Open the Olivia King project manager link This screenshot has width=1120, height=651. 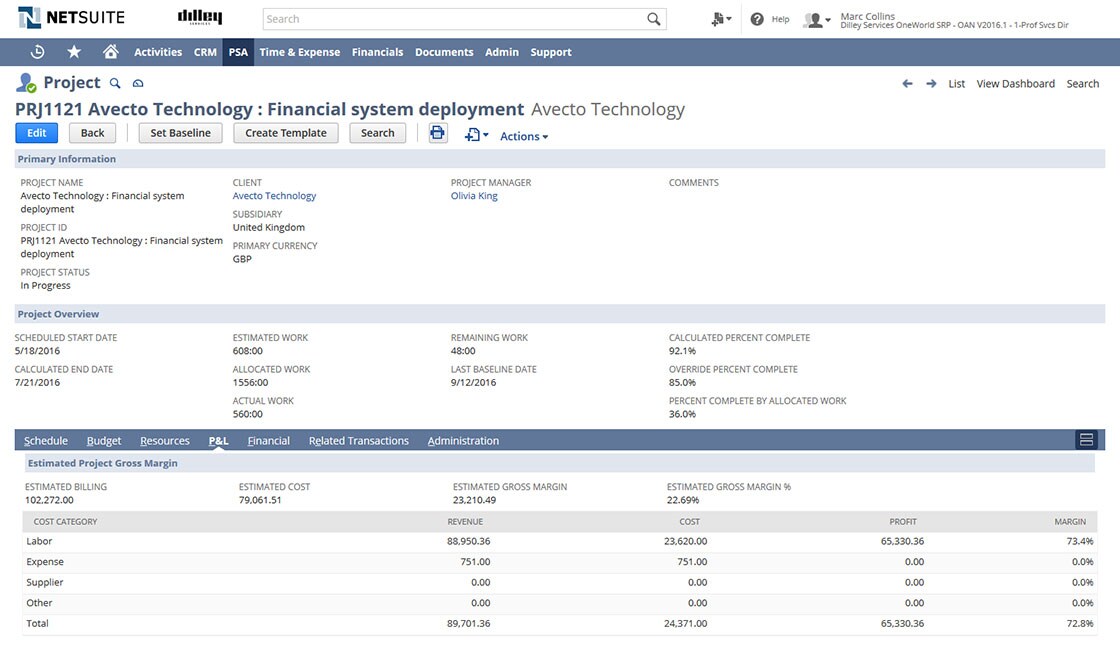click(x=474, y=196)
